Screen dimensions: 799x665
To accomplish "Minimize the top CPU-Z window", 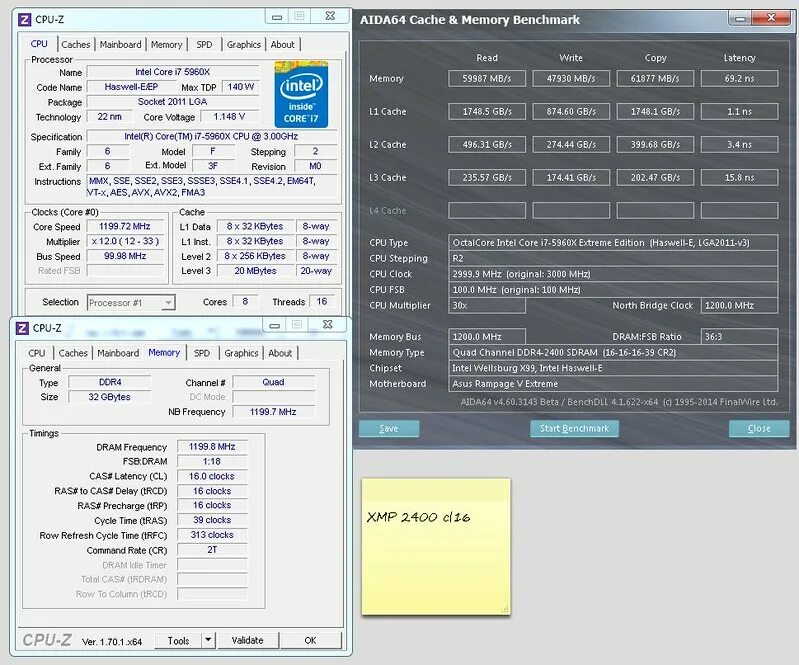I will (x=277, y=17).
